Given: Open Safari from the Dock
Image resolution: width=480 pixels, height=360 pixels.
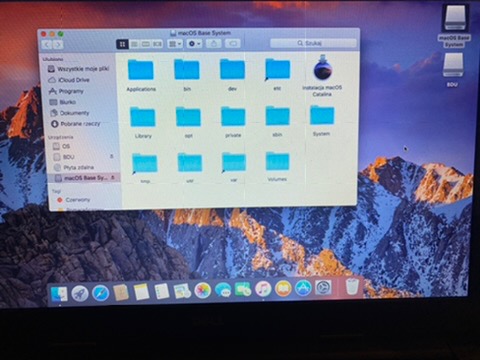Looking at the screenshot, I should 100,293.
